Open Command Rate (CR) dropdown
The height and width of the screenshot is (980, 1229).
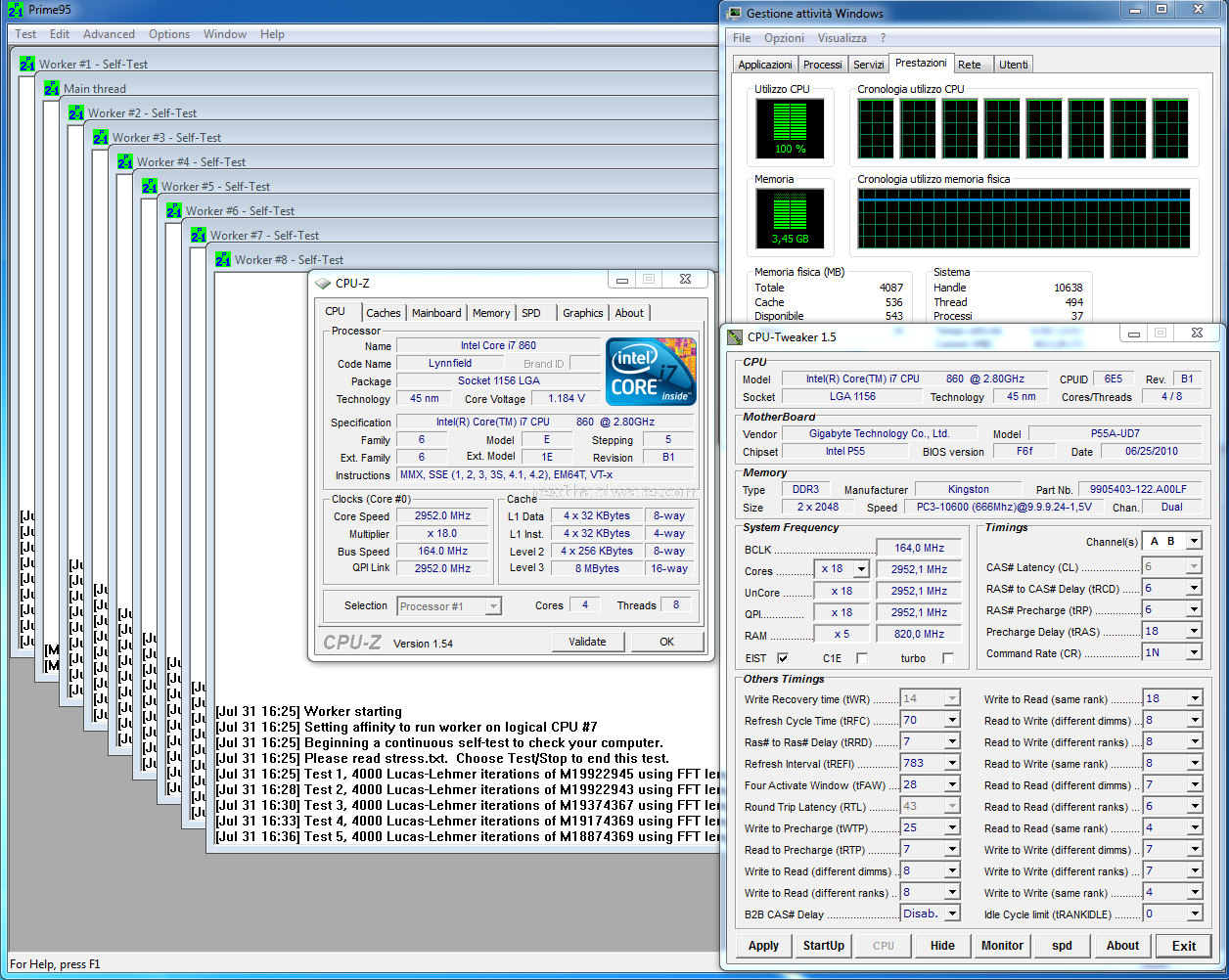1194,653
